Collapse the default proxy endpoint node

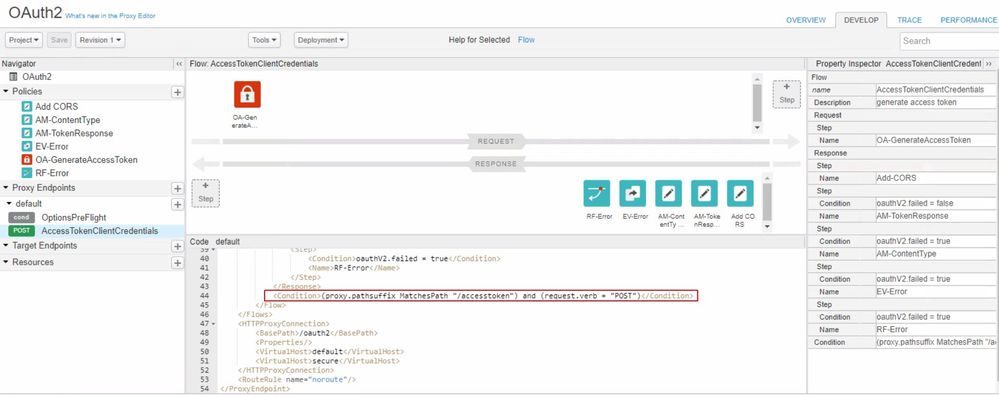[x=9, y=204]
